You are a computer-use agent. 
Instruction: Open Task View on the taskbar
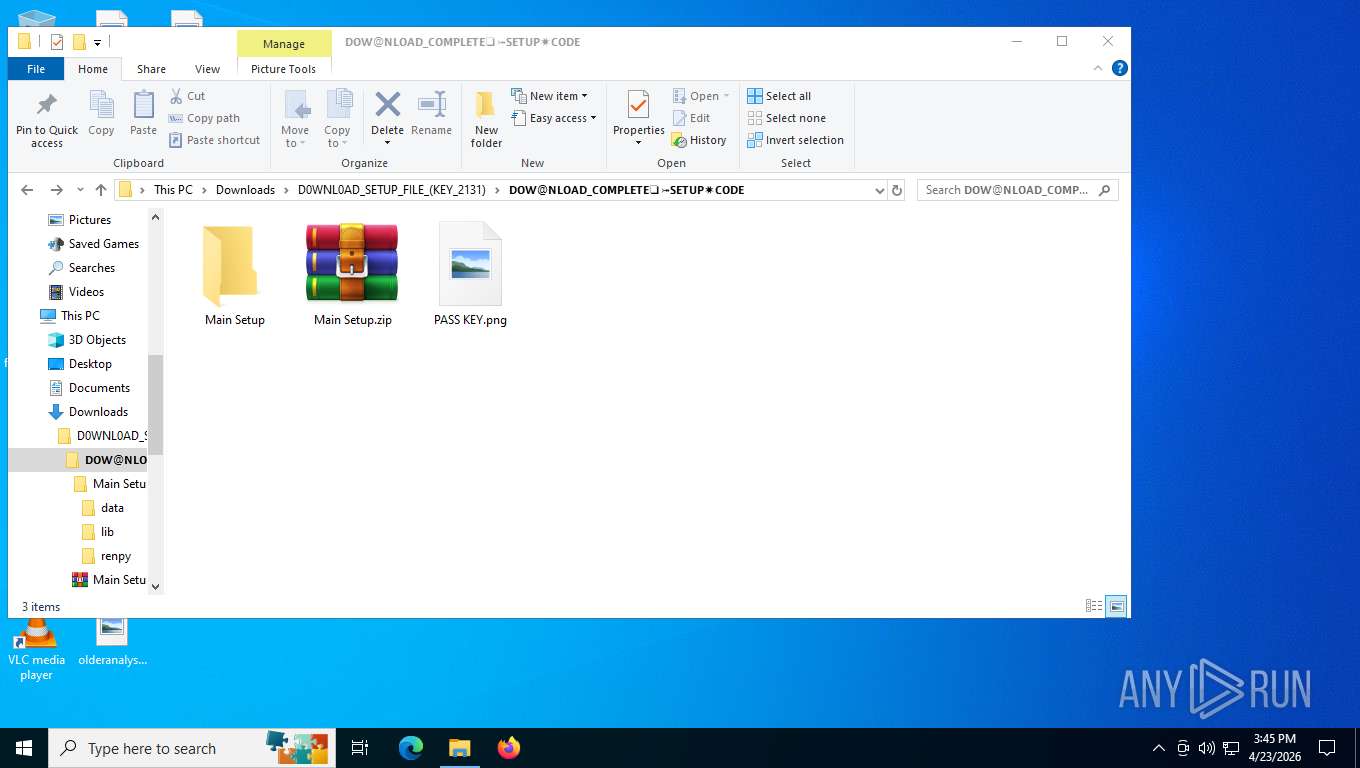[360, 748]
